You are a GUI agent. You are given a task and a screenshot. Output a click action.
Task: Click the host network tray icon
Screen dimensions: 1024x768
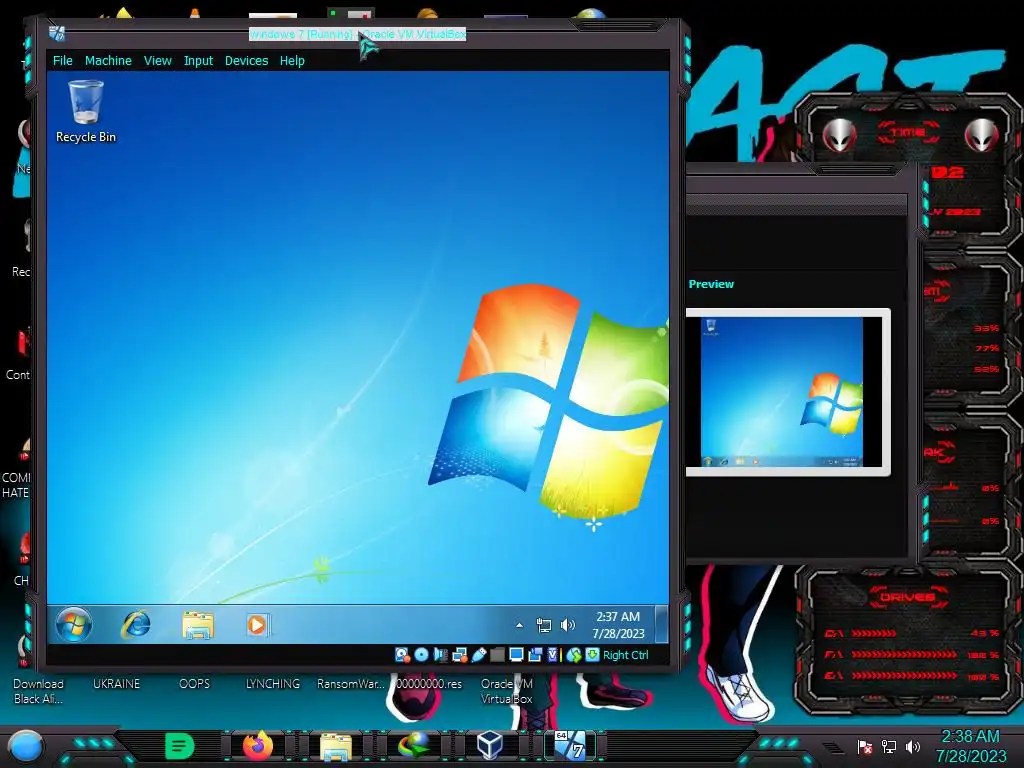click(889, 746)
